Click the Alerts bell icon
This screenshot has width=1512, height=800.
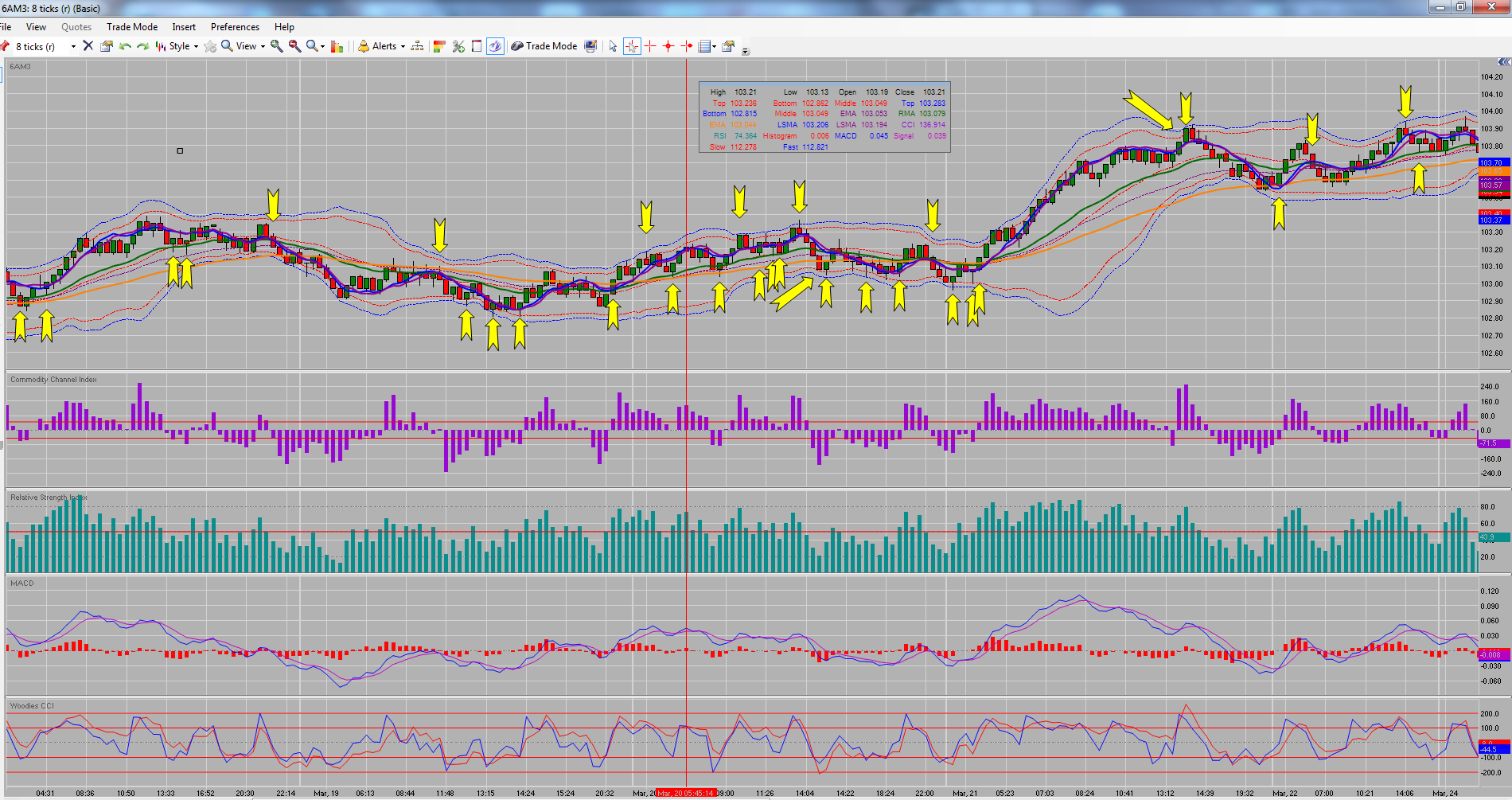tap(364, 46)
